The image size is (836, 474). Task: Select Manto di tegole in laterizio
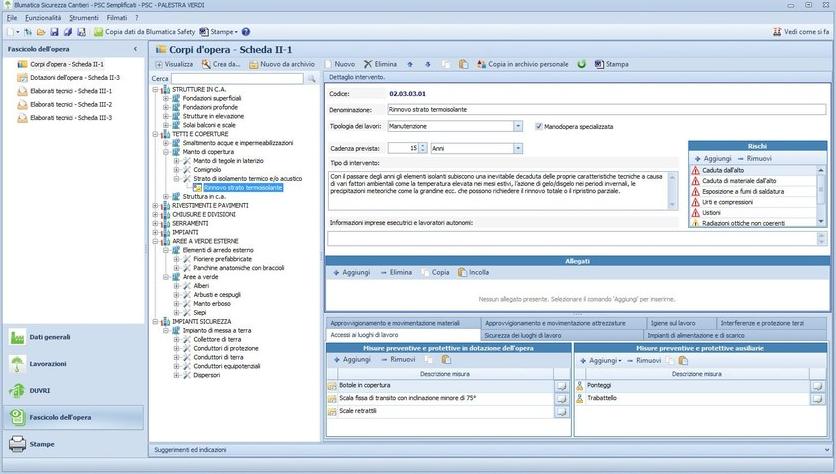coord(228,161)
